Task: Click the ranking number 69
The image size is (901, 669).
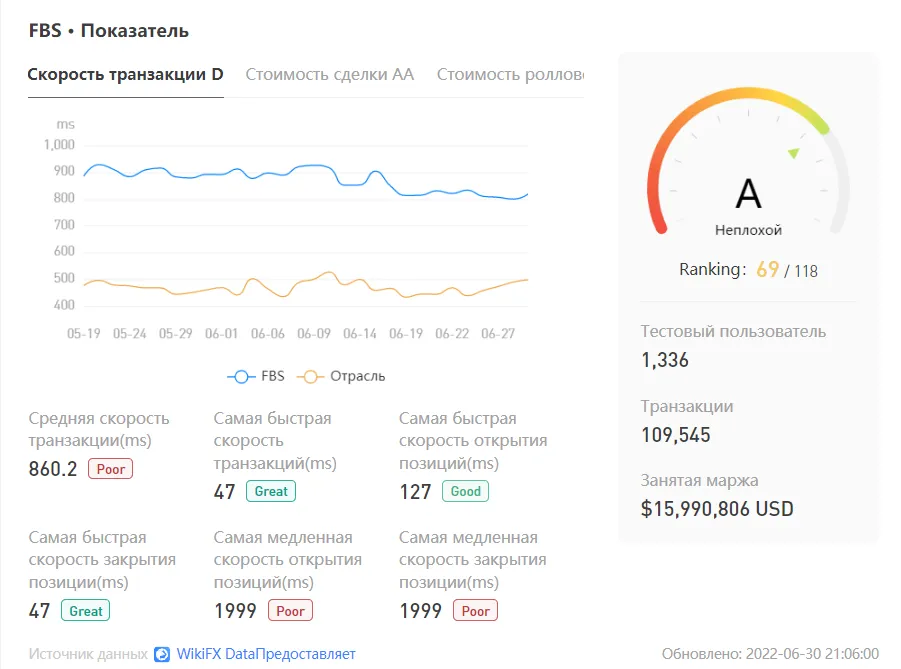Action: click(768, 269)
